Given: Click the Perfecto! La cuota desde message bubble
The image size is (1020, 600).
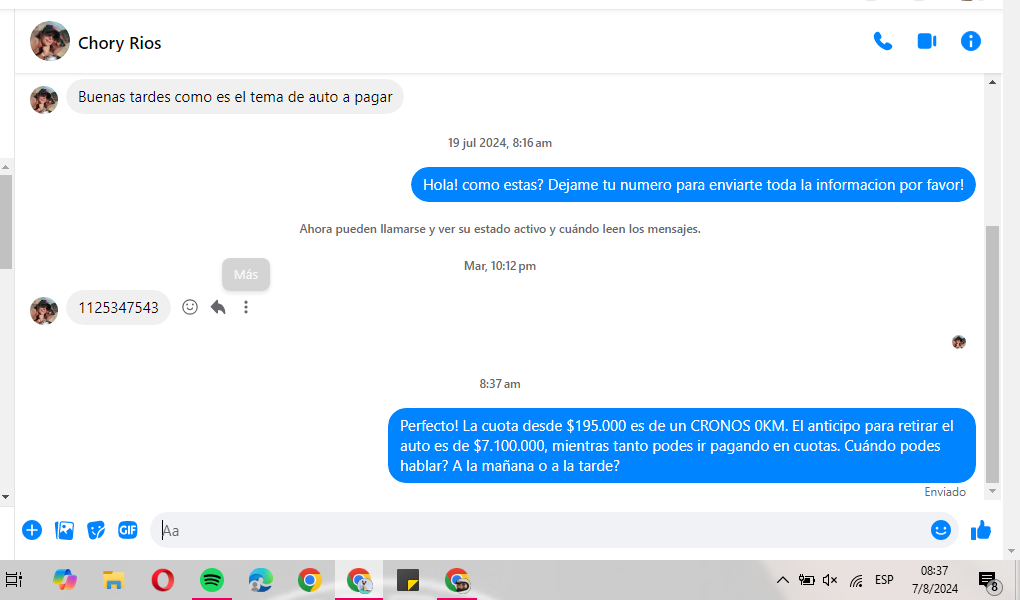Looking at the screenshot, I should (x=682, y=446).
